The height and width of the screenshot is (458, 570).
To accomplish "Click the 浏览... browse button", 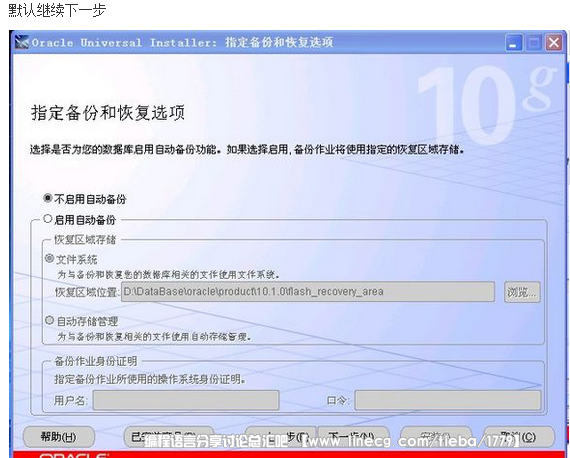I will tap(522, 292).
